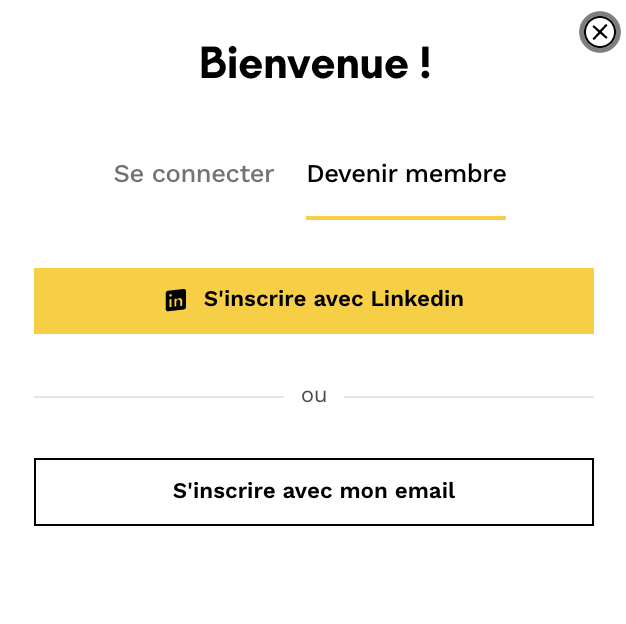This screenshot has width=626, height=624.
Task: Open the login form via Se connecter
Action: (x=194, y=174)
